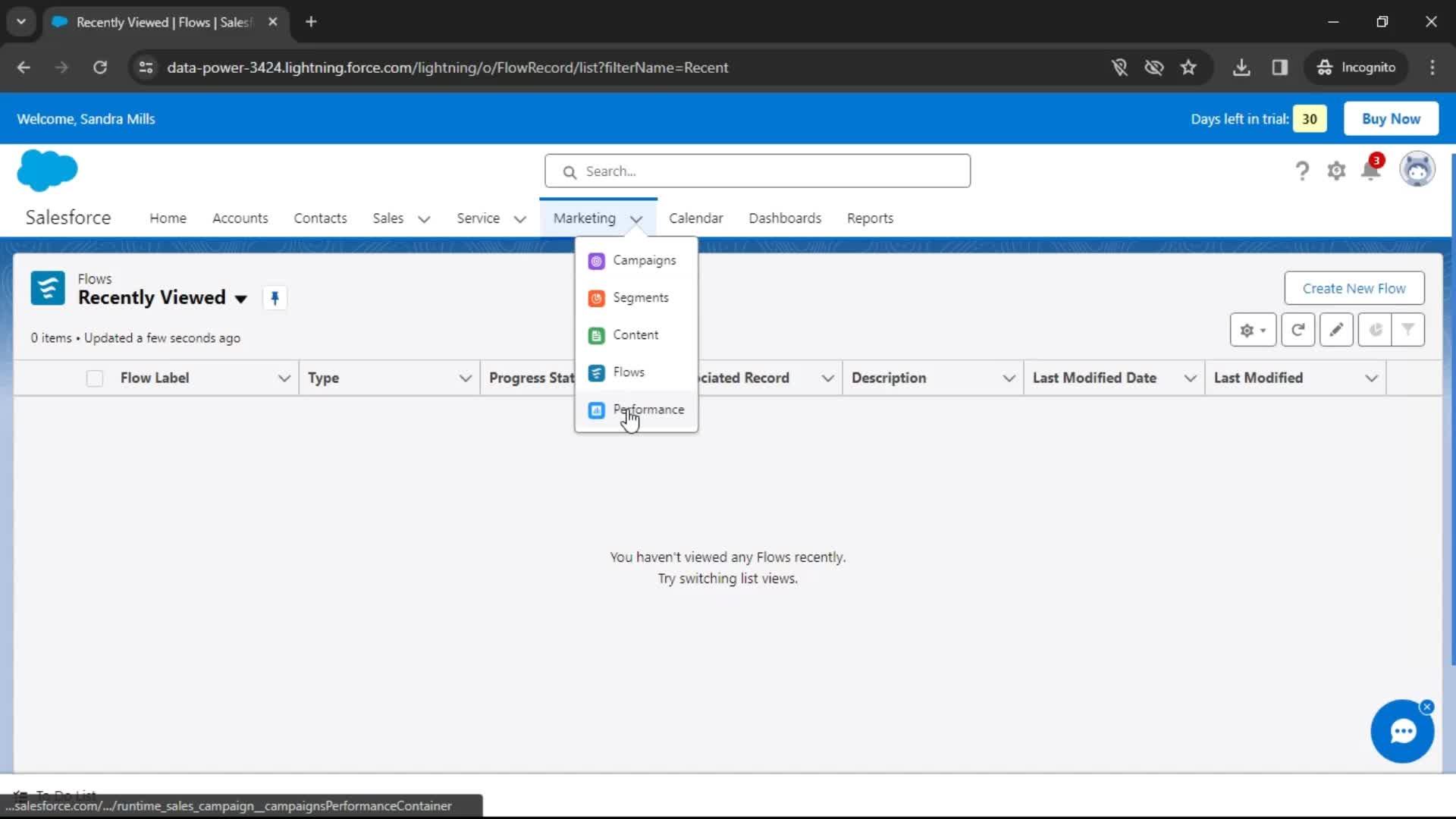Open Description column actions chevron
The image size is (1456, 819).
1009,378
